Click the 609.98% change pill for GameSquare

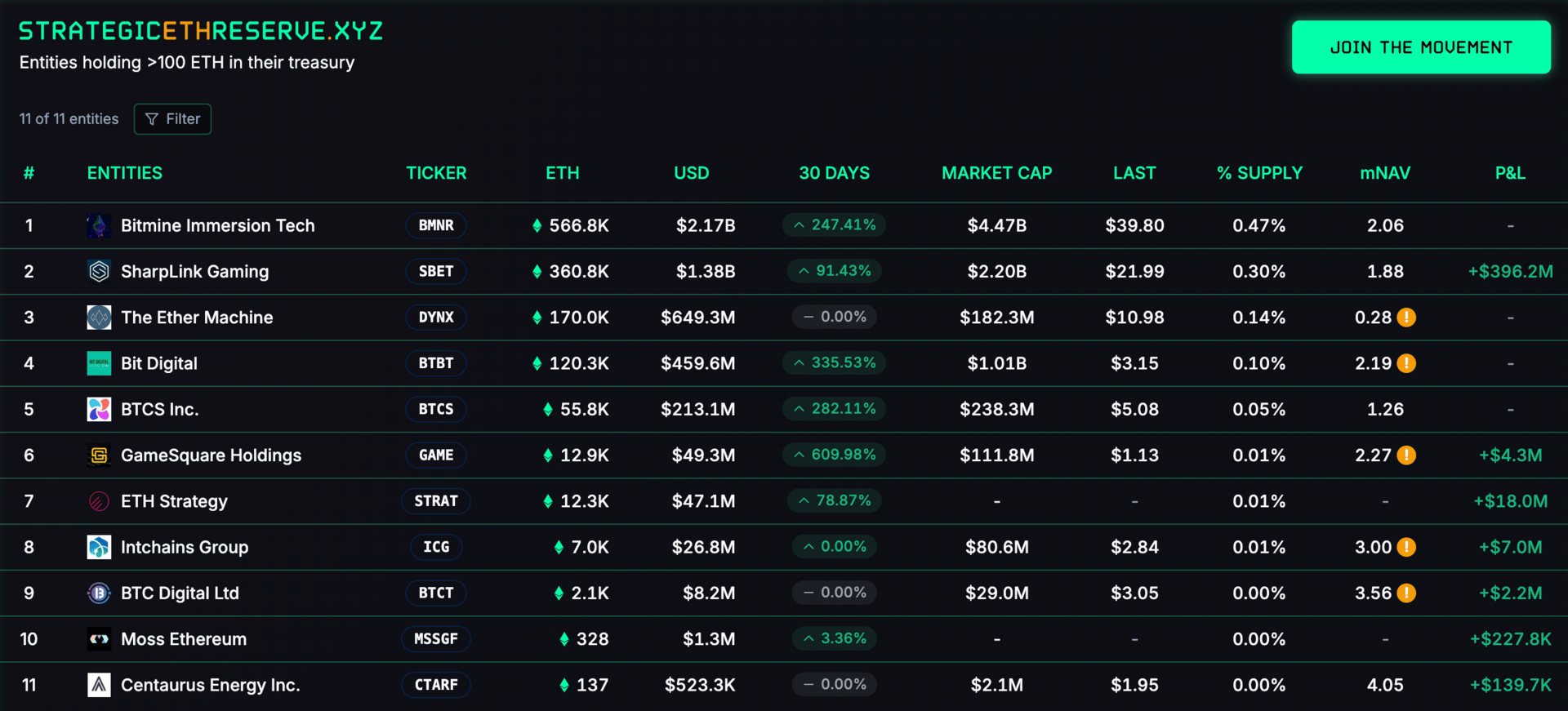[834, 455]
